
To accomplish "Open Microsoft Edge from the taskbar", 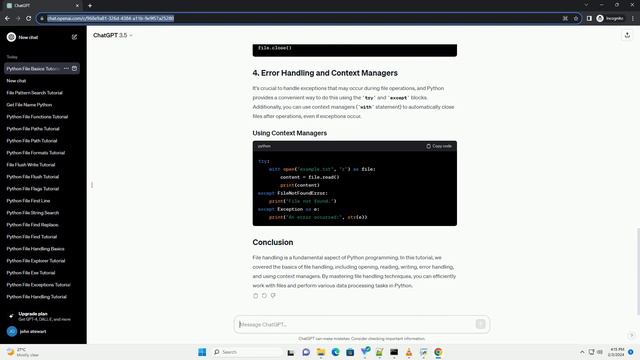I will [x=336, y=352].
